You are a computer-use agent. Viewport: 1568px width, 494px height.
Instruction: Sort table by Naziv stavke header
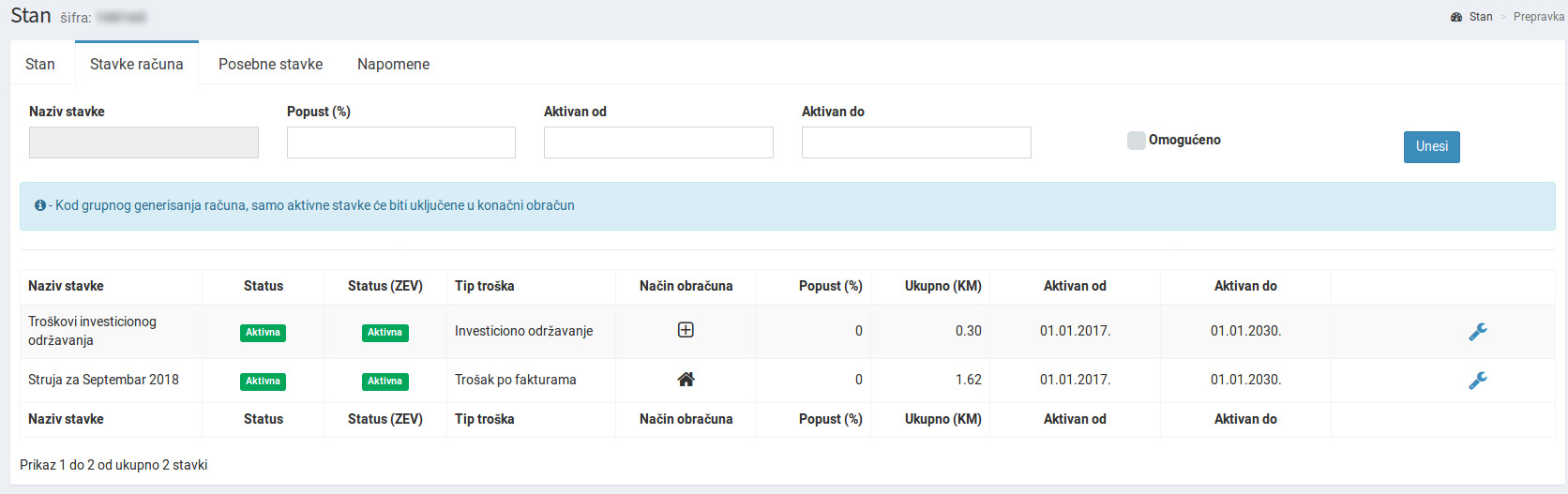(67, 286)
